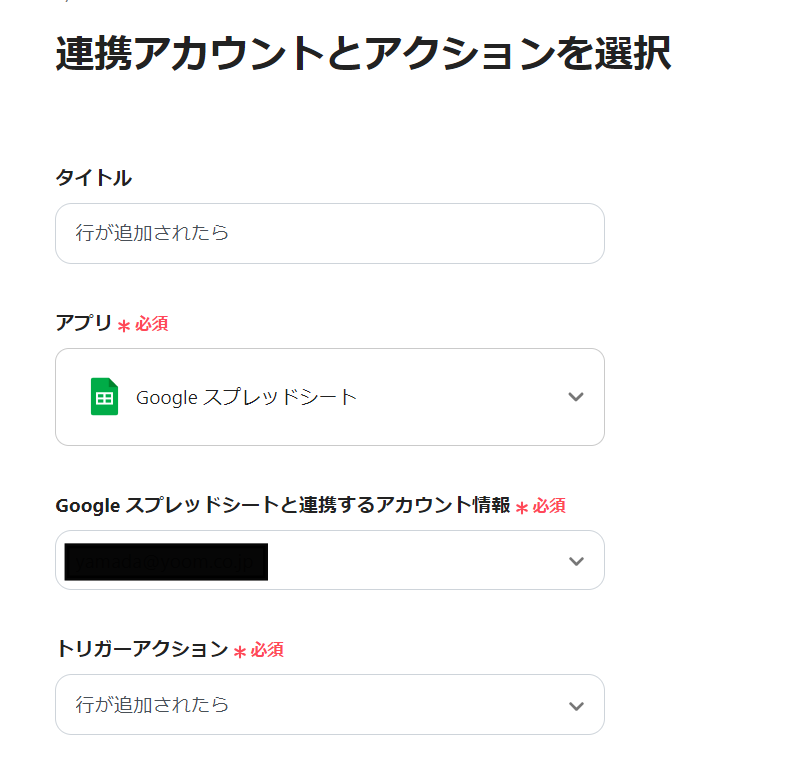Viewport: 793px width, 783px height.
Task: Click the アプリ field label
Action: (x=83, y=324)
